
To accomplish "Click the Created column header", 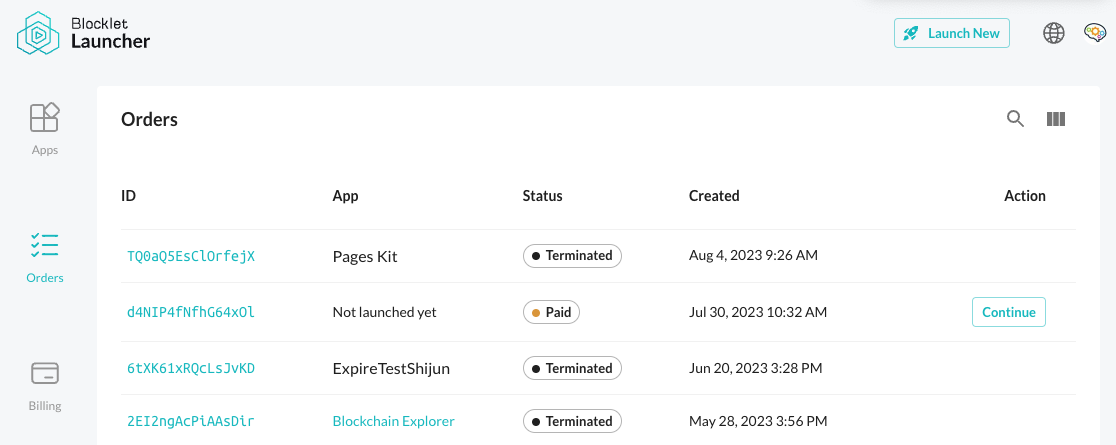I will 714,196.
